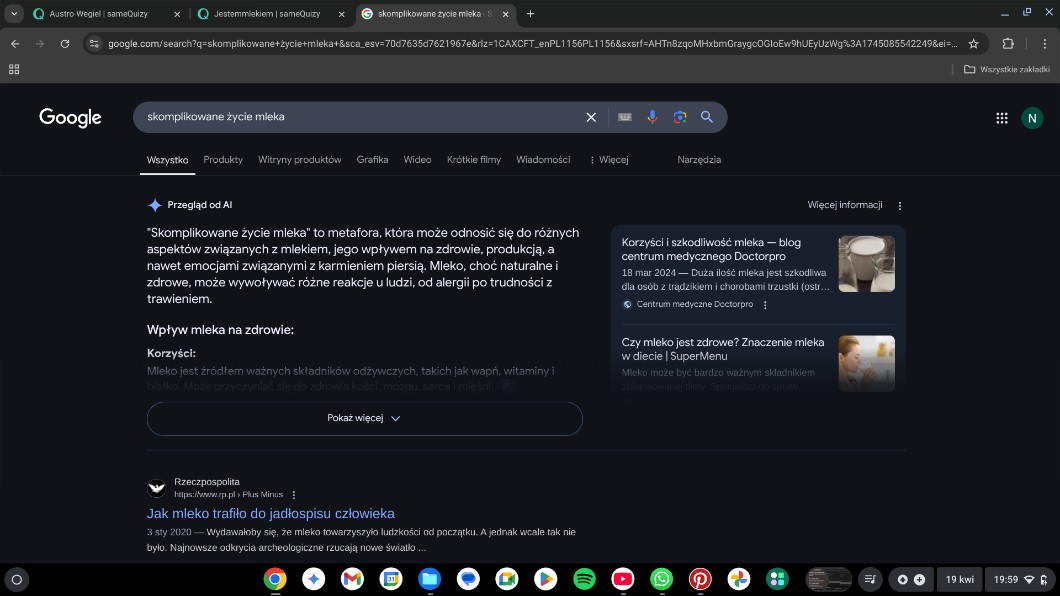This screenshot has height=596, width=1060.
Task: Open the Google apps grid
Action: [x=1001, y=118]
